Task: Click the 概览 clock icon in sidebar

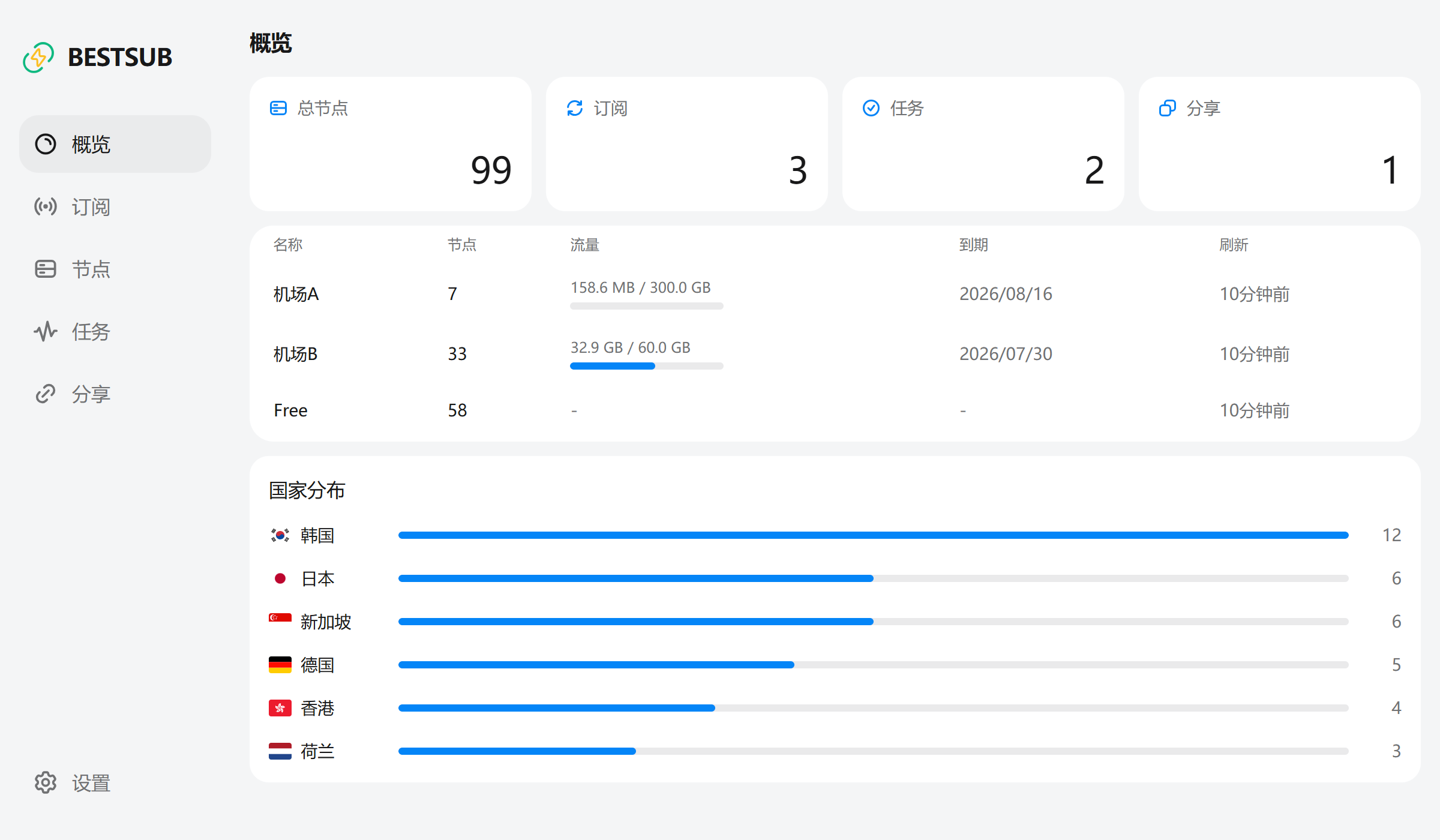Action: tap(46, 144)
